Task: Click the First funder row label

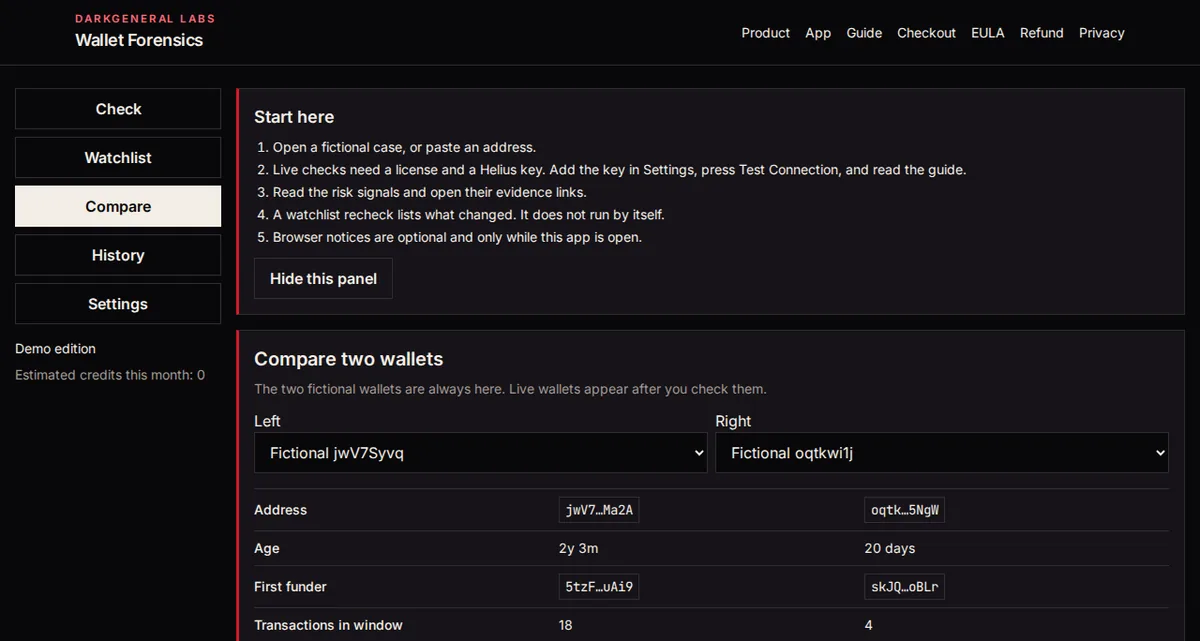Action: pos(290,587)
